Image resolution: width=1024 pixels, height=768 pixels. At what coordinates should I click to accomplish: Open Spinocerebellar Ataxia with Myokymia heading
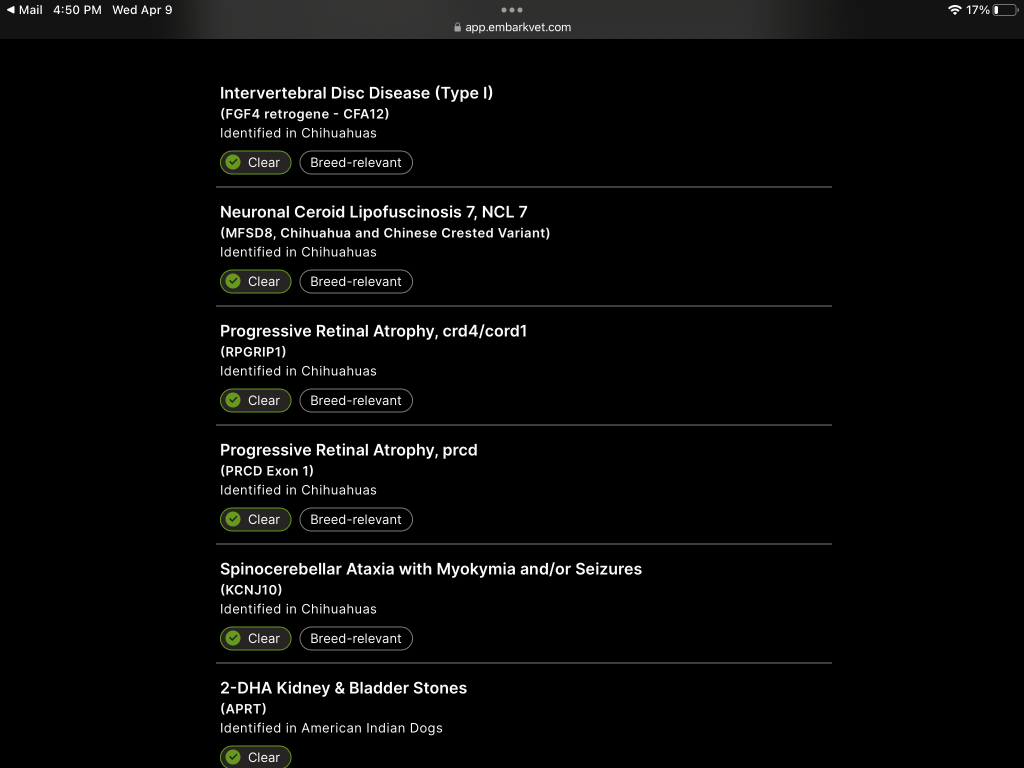click(430, 569)
